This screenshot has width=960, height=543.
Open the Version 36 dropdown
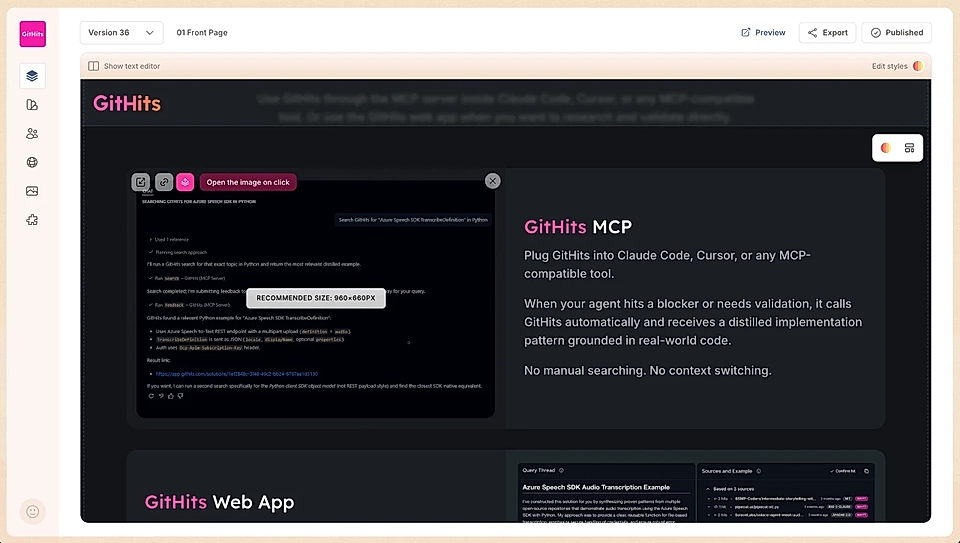click(121, 32)
